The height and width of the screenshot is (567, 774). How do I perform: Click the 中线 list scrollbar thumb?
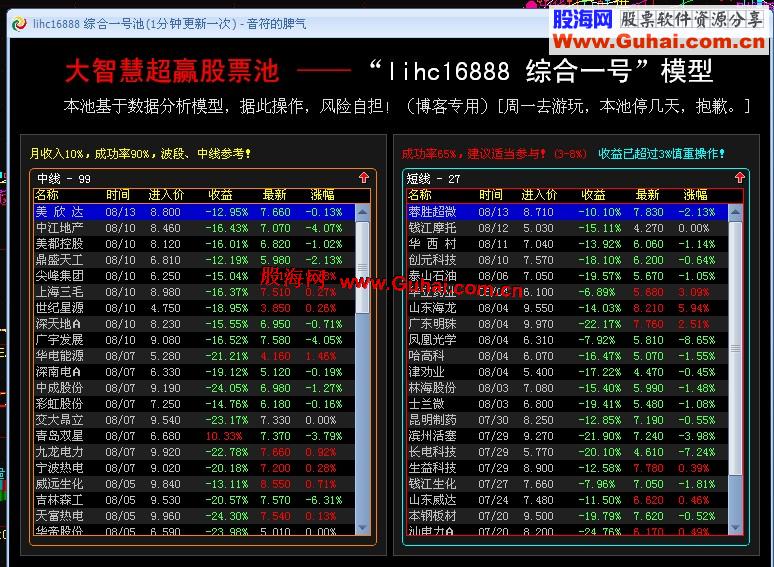362,267
